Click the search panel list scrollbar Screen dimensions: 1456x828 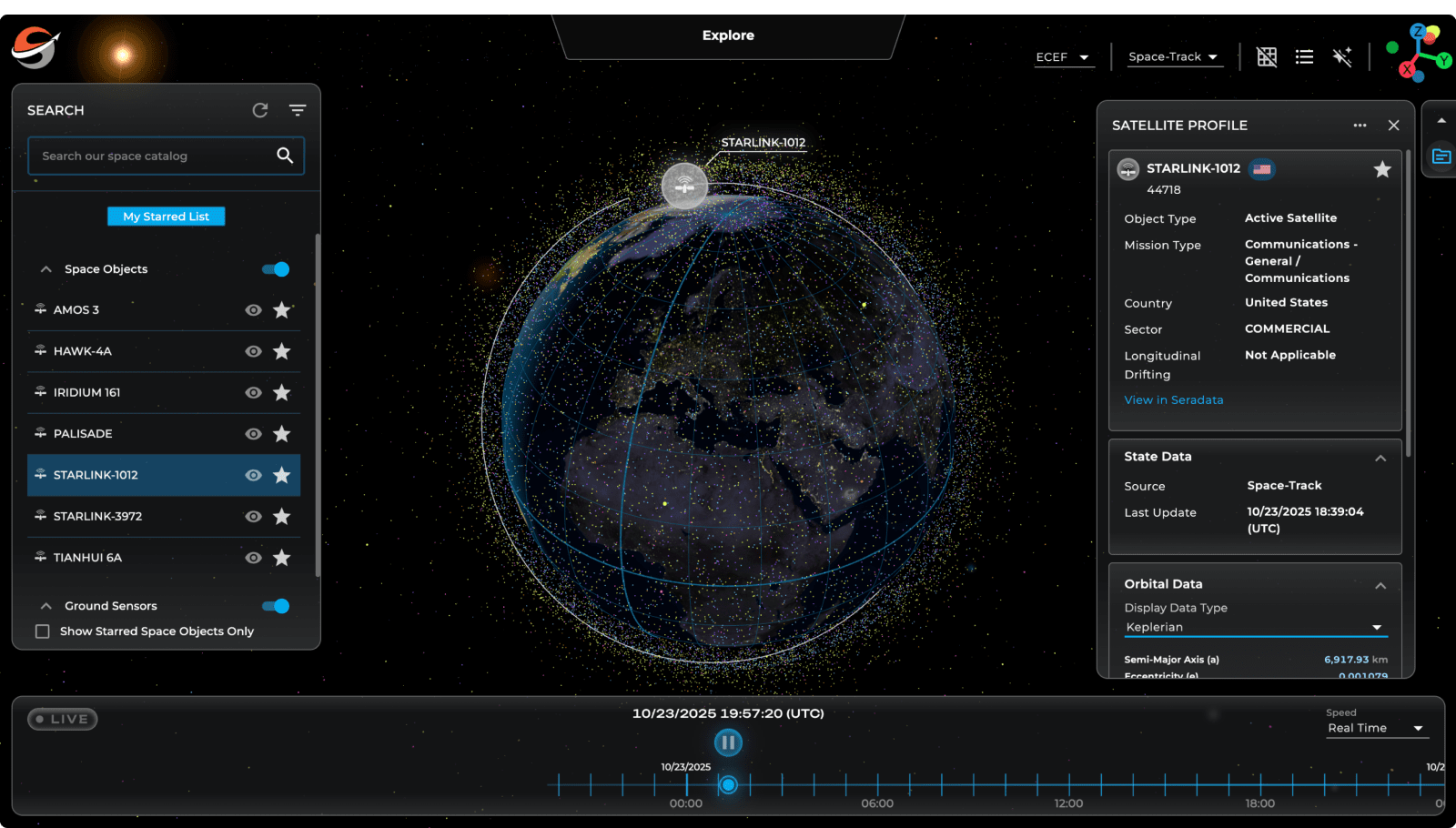[318, 405]
